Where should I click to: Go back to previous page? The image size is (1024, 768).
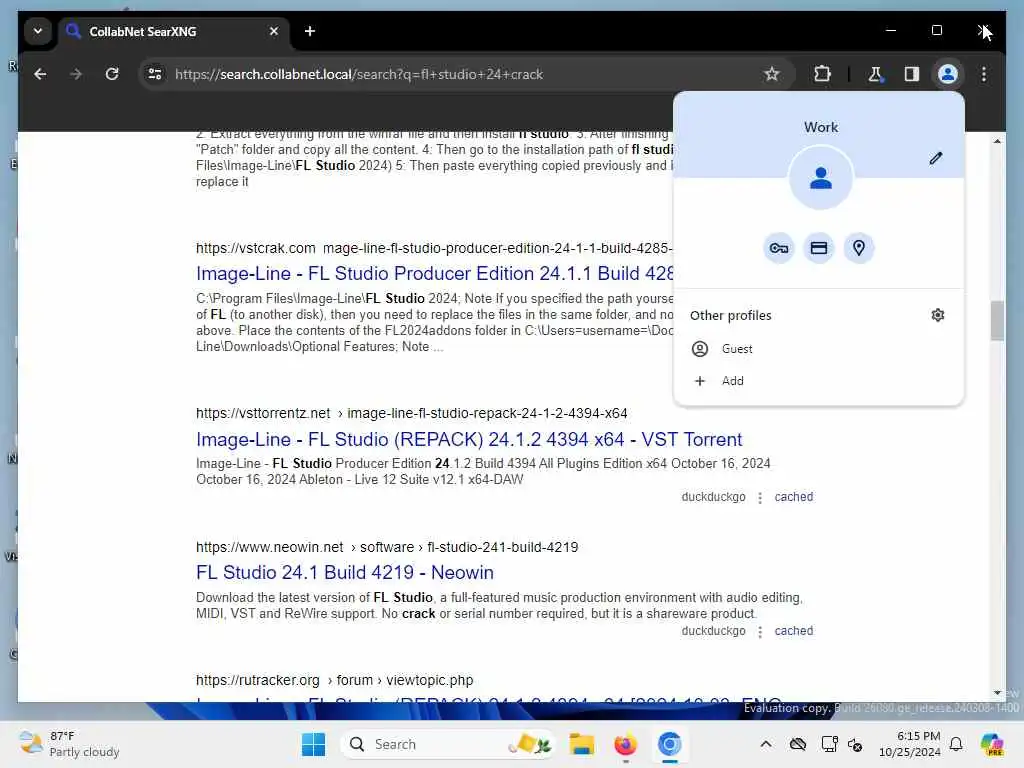pyautogui.click(x=40, y=74)
